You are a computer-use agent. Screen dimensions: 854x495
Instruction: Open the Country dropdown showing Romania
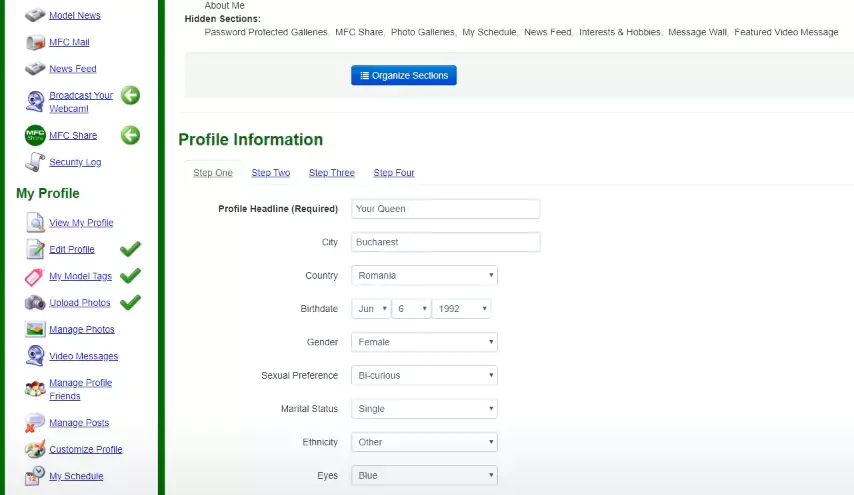coord(424,276)
